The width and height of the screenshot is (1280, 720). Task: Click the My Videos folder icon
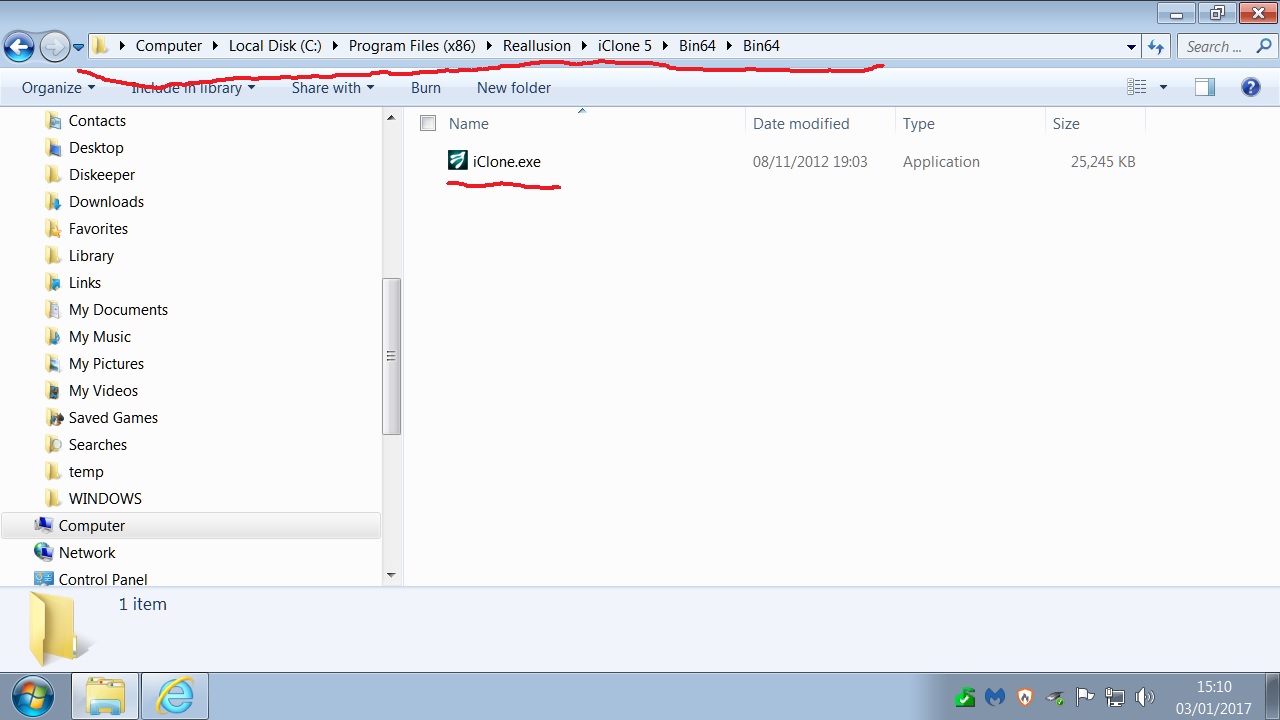54,391
